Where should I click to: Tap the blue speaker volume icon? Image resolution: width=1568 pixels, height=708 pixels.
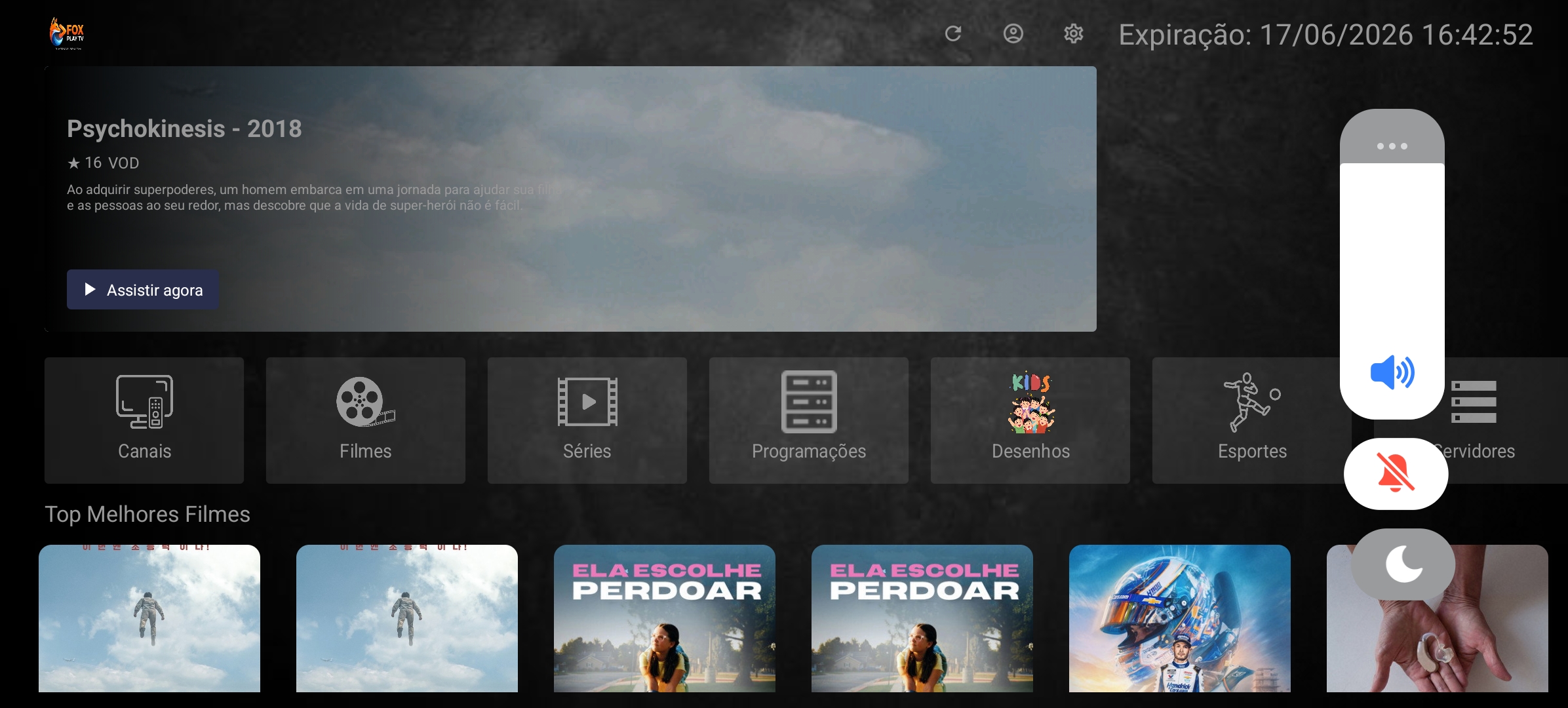coord(1392,372)
